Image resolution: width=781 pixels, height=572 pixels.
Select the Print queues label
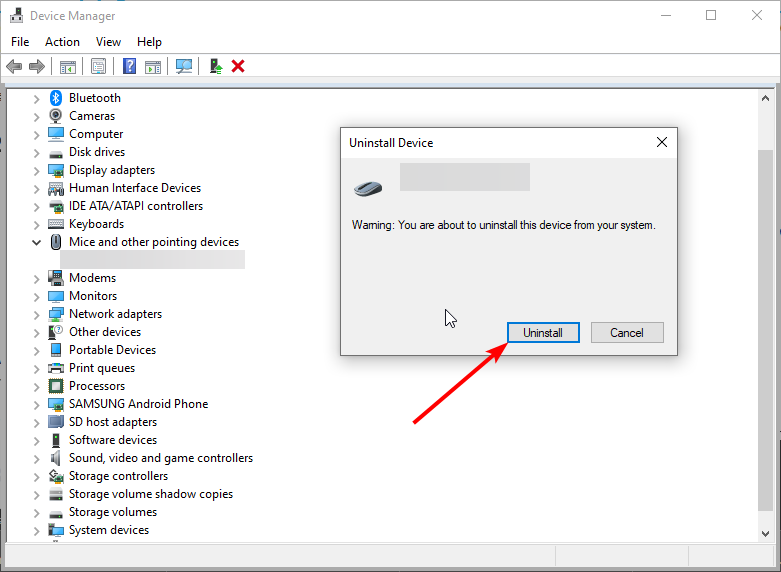click(102, 368)
